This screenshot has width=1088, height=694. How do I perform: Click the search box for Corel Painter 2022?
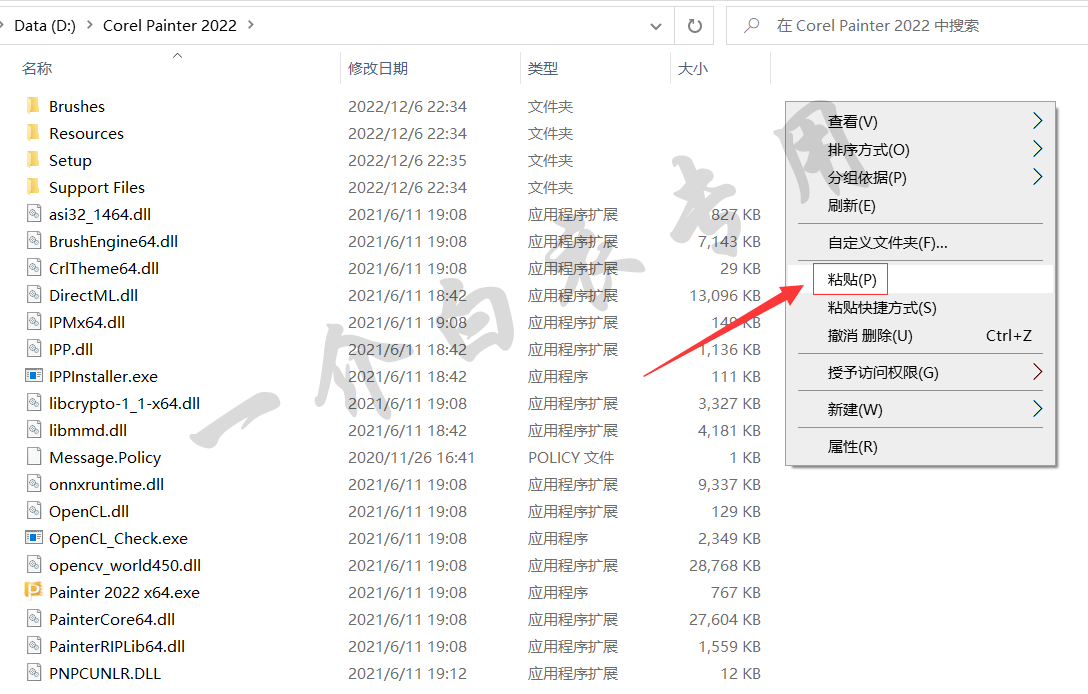point(906,26)
